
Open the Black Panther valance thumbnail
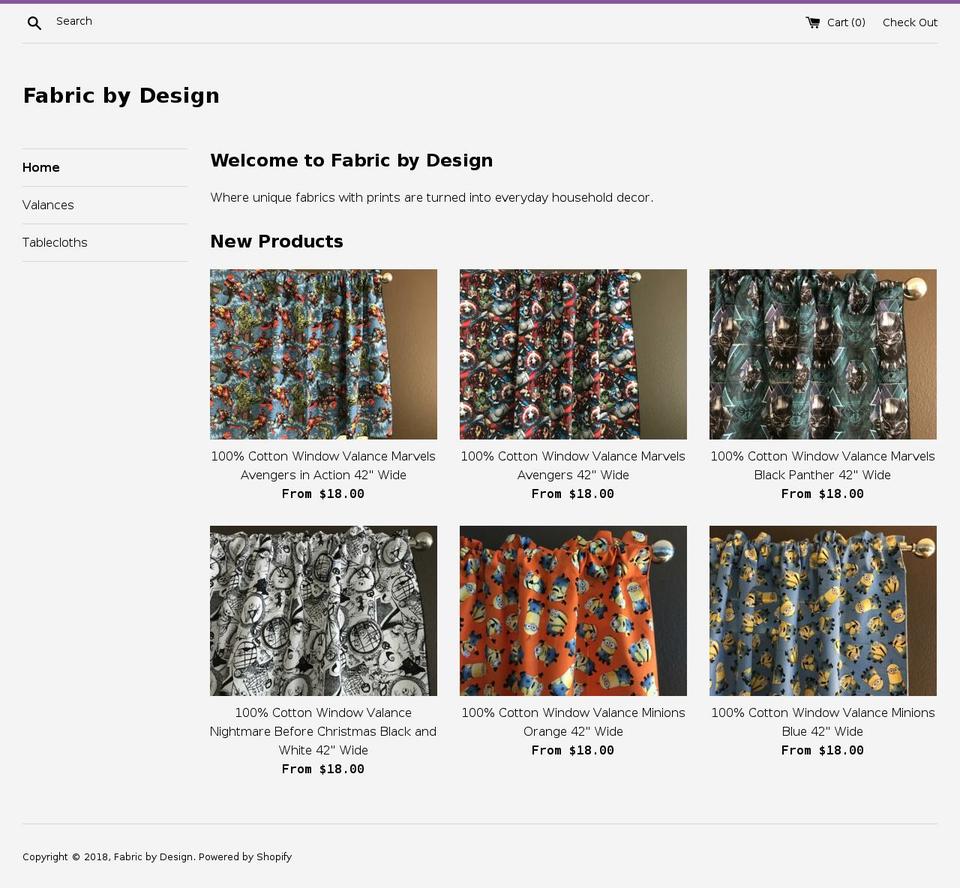(823, 355)
